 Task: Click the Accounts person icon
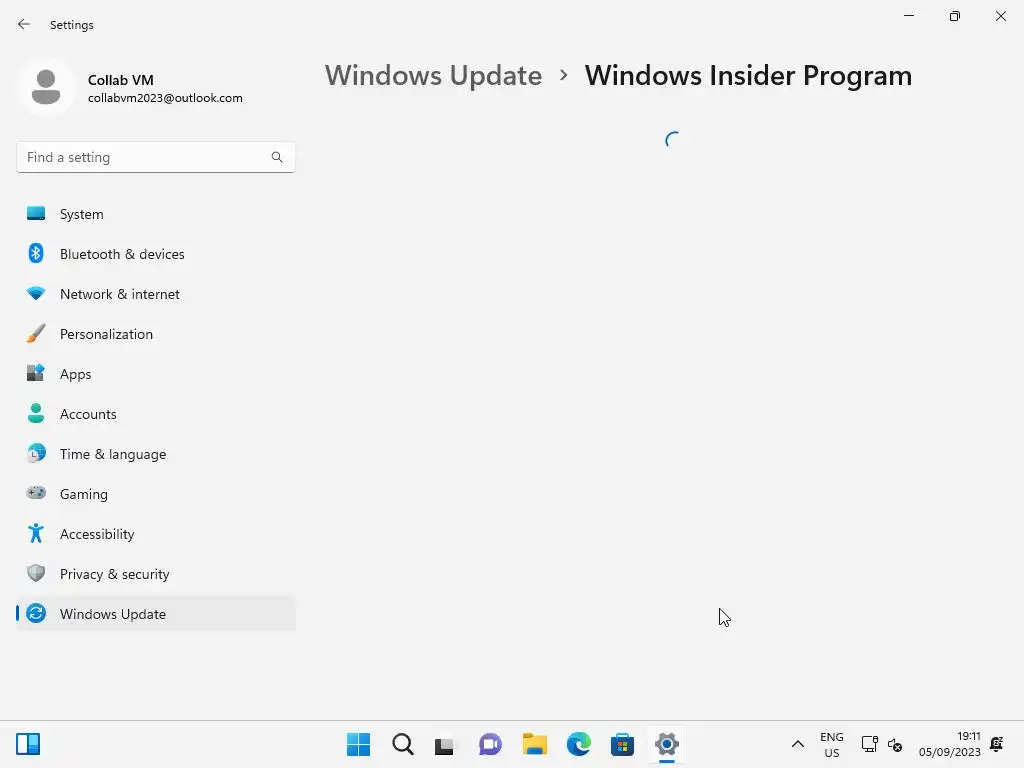[x=36, y=413]
